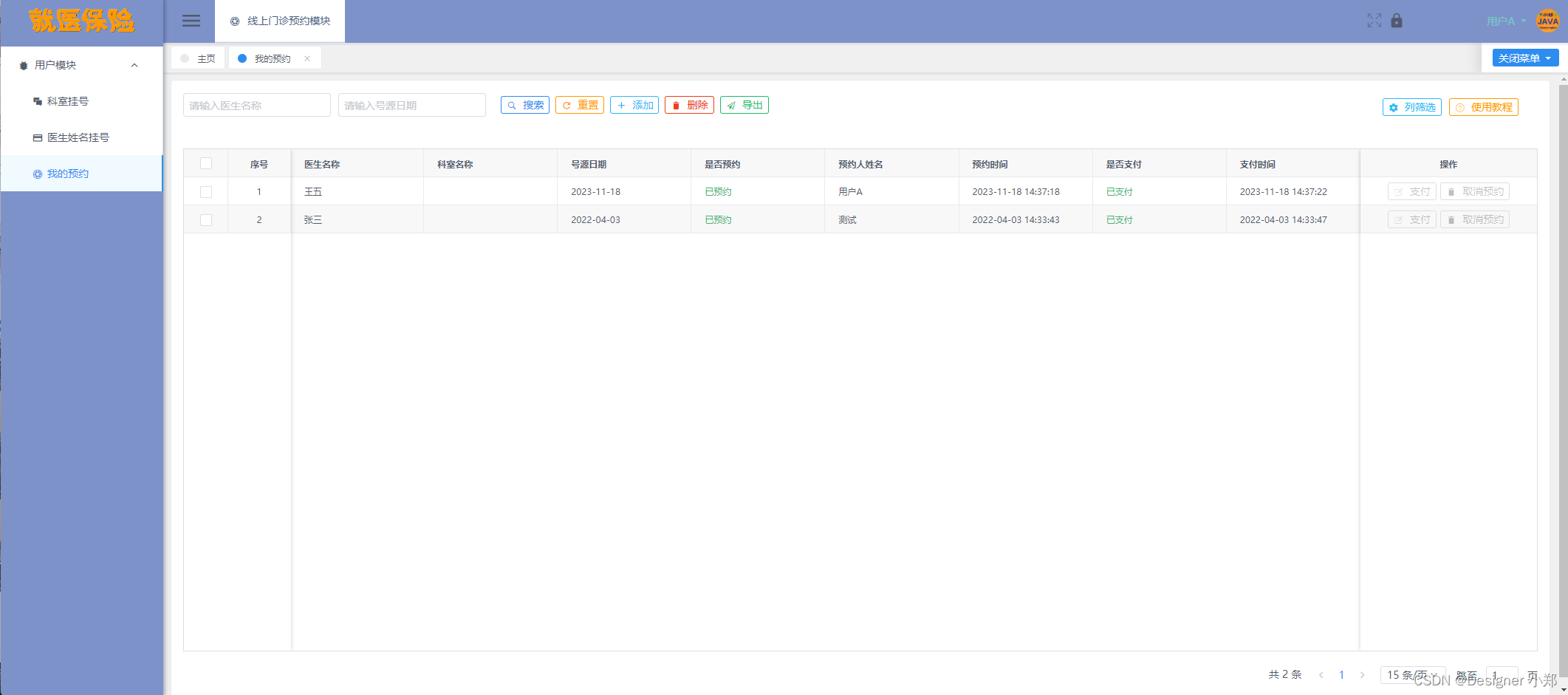Screen dimensions: 1568x695
Task: Close the 我的预约 tab with its x
Action: [x=307, y=58]
